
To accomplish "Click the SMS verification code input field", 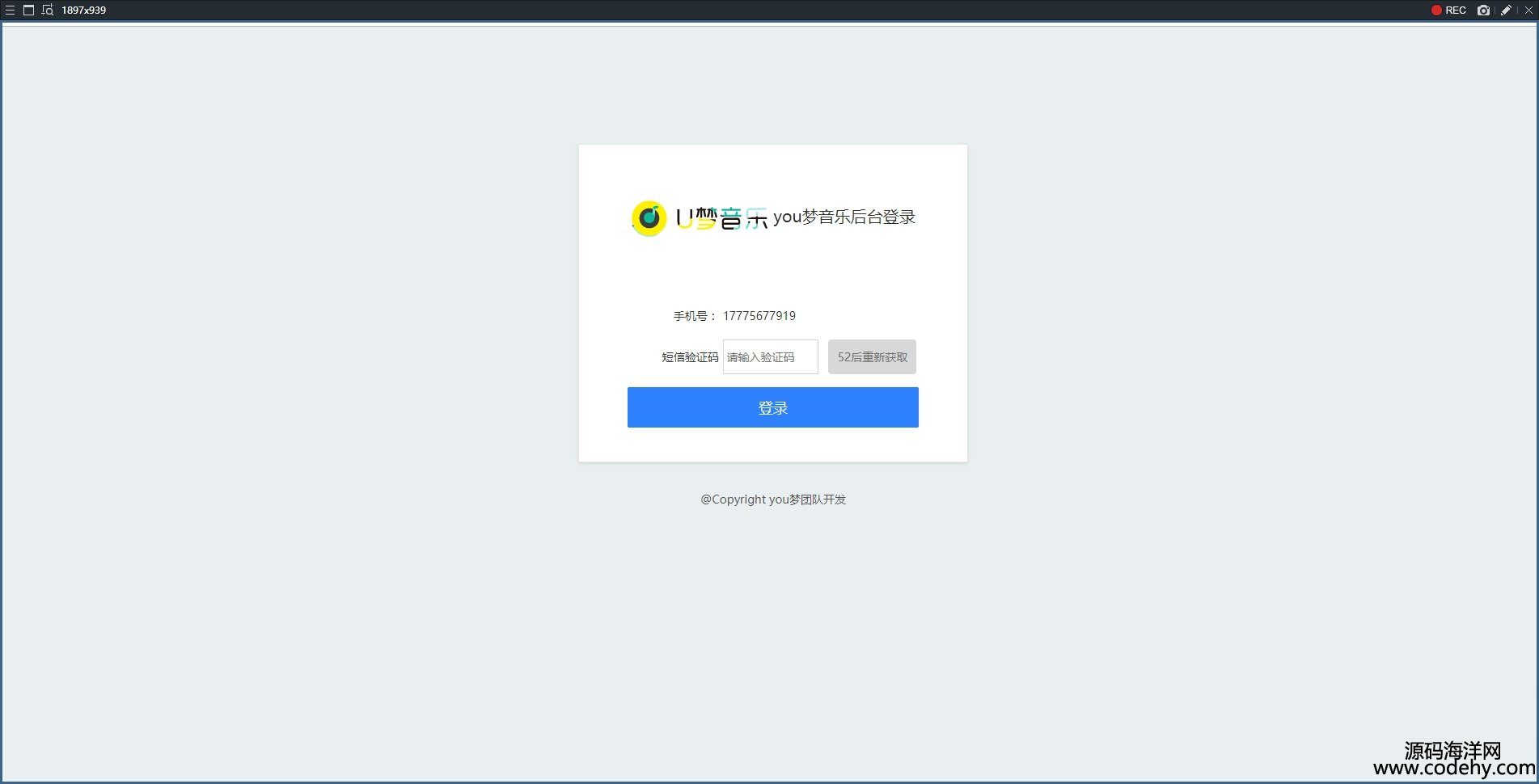I will (x=770, y=356).
